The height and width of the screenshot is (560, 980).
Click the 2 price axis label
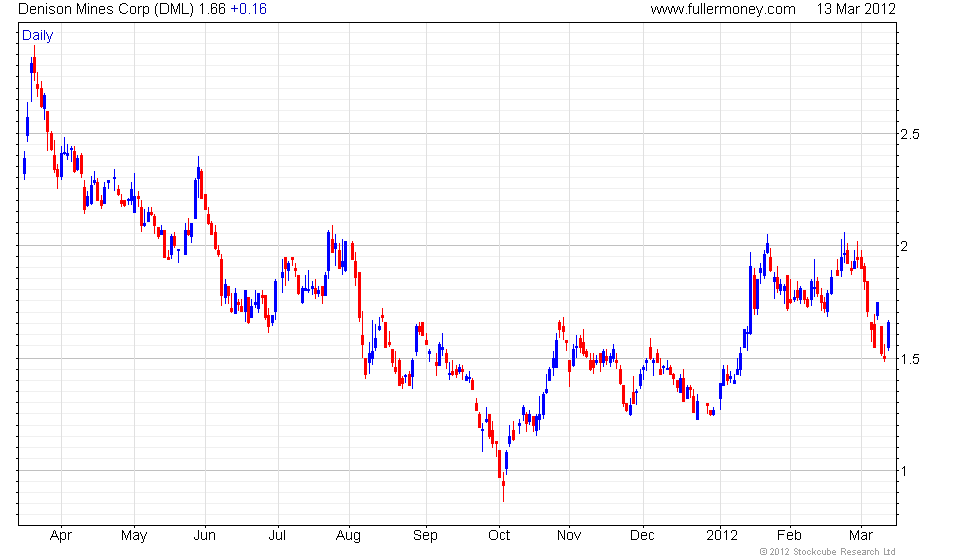[904, 246]
